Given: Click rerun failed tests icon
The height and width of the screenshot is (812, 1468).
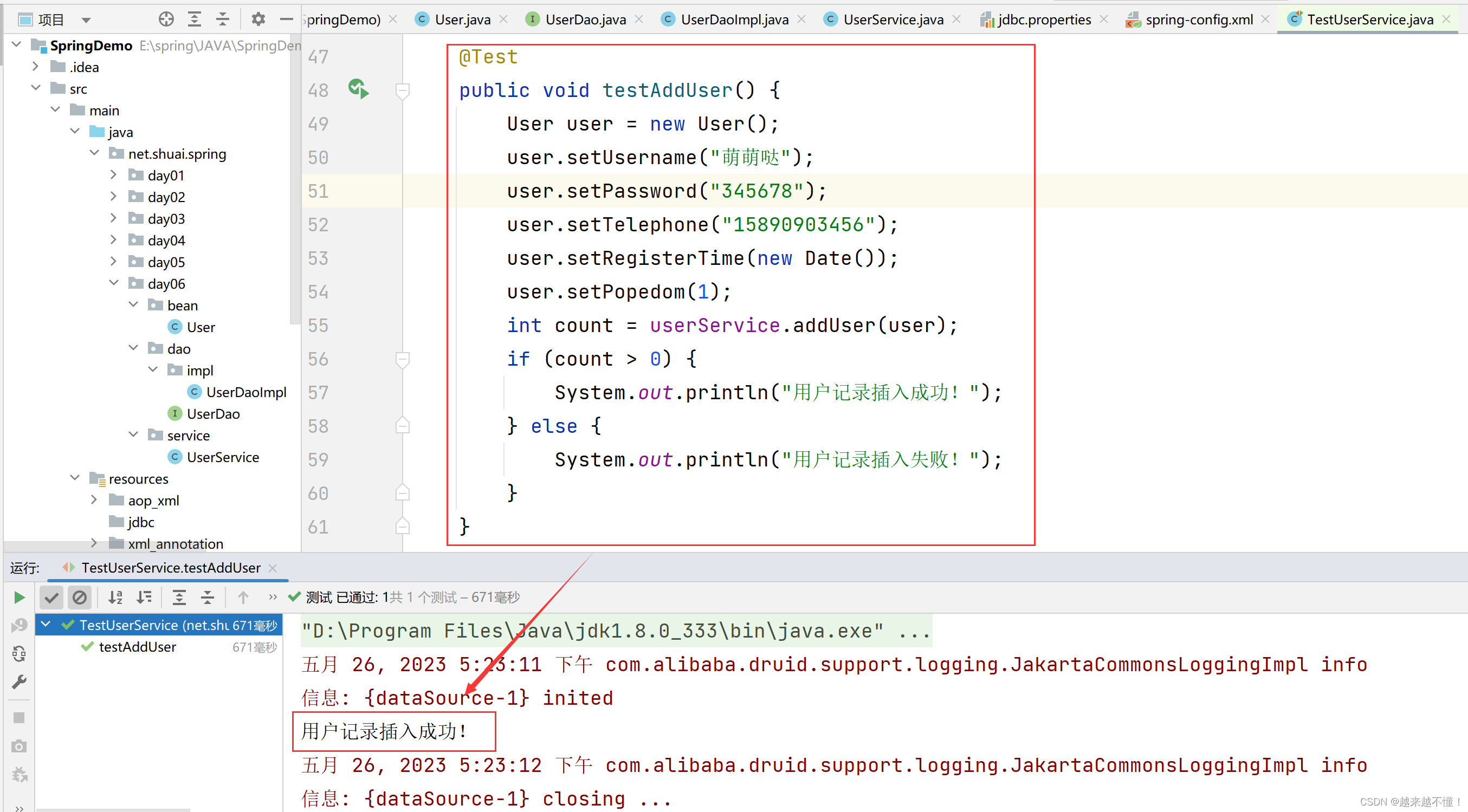Looking at the screenshot, I should [19, 626].
